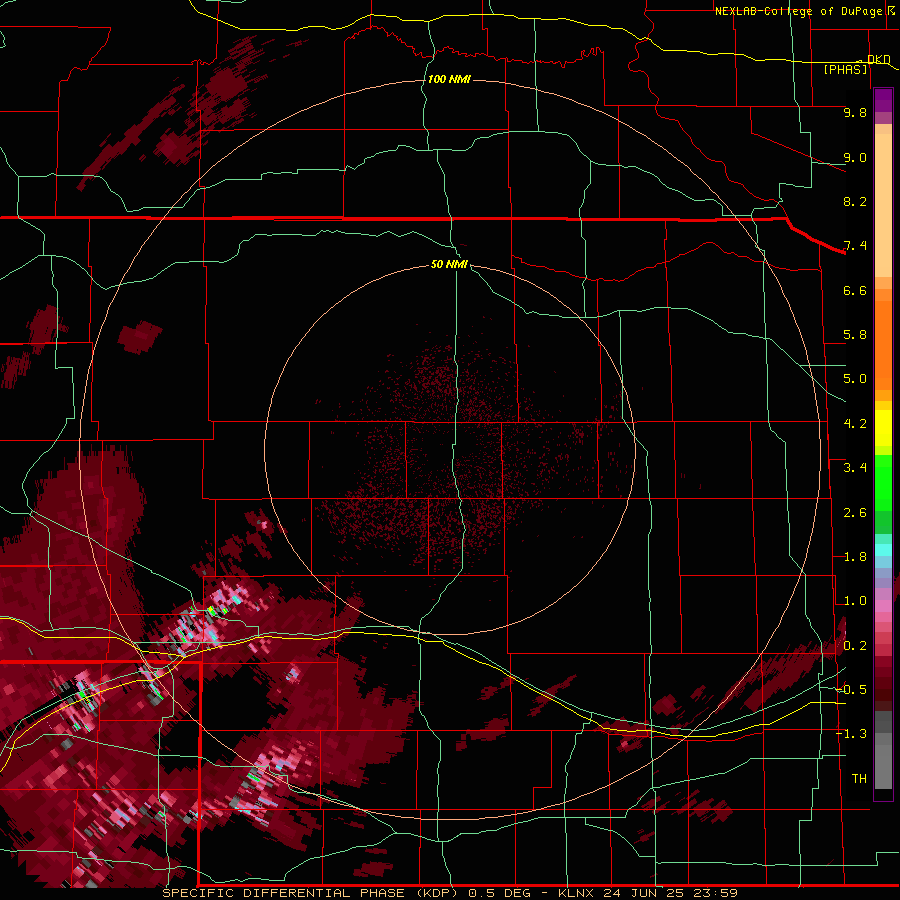The width and height of the screenshot is (900, 900).
Task: Click the 1.0 scale value
Action: pos(855,601)
